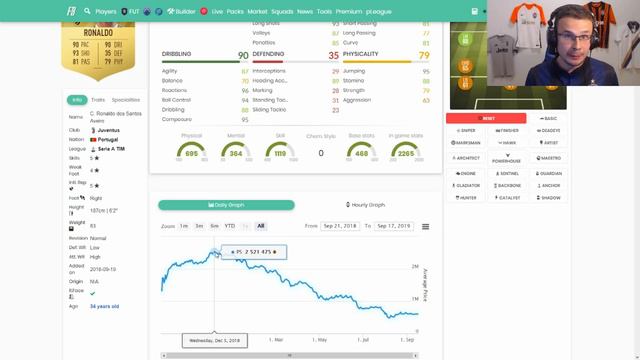The image size is (640, 360).
Task: Open the Market menu
Action: [x=257, y=11]
